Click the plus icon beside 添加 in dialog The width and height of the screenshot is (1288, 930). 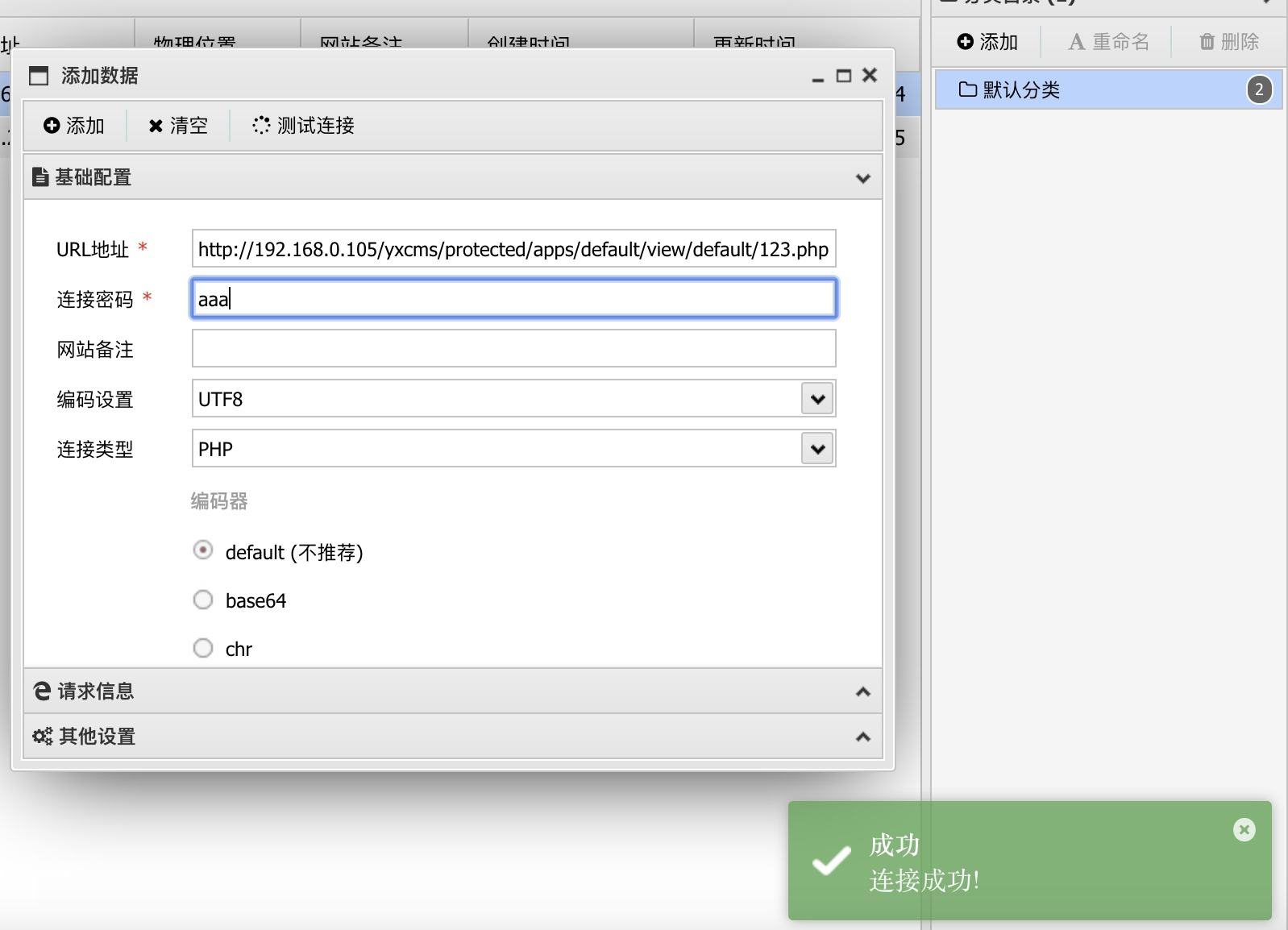click(x=52, y=126)
